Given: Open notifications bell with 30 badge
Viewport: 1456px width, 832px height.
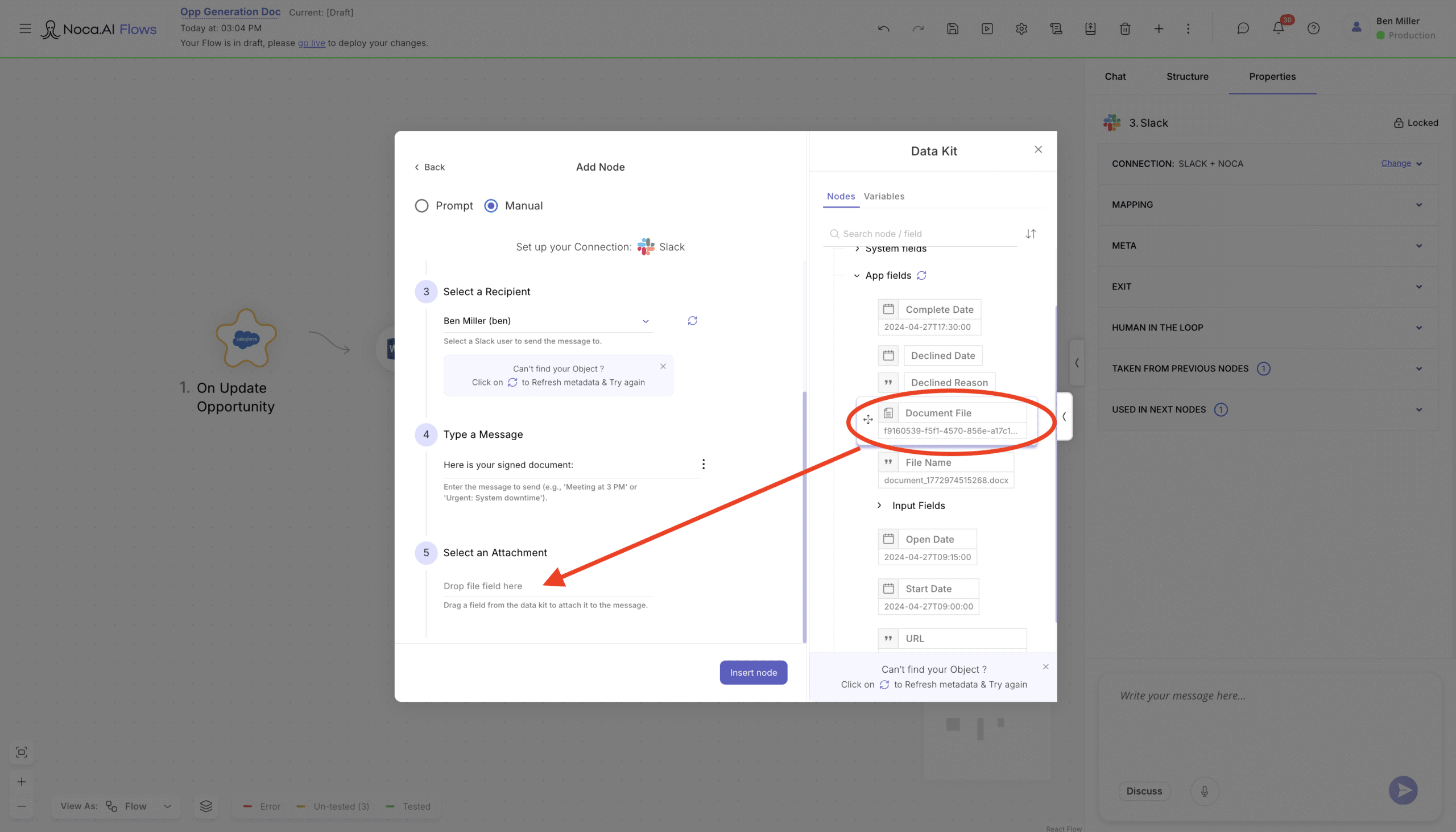Looking at the screenshot, I should tap(1279, 28).
